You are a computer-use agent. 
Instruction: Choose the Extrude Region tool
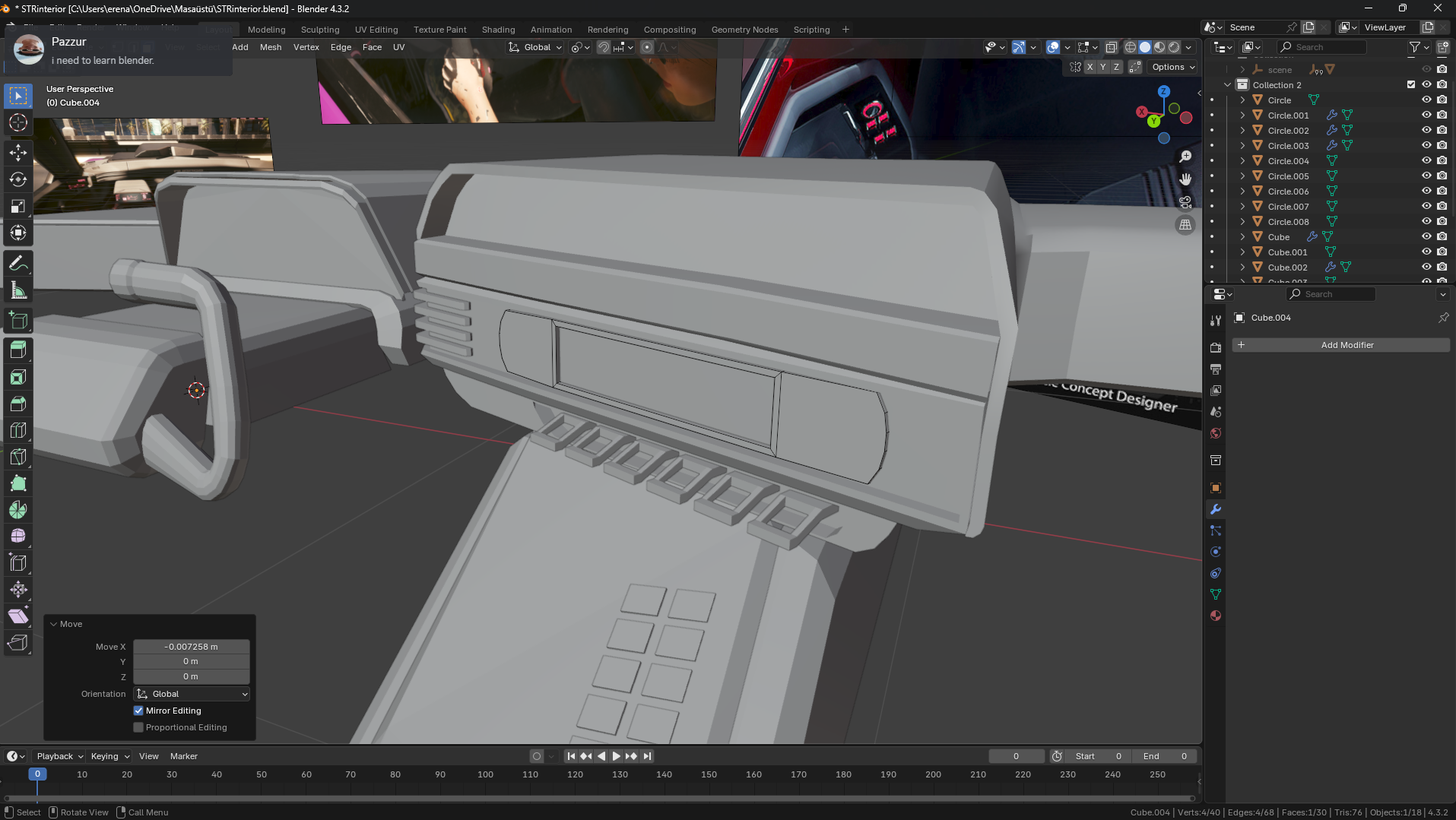[x=18, y=350]
